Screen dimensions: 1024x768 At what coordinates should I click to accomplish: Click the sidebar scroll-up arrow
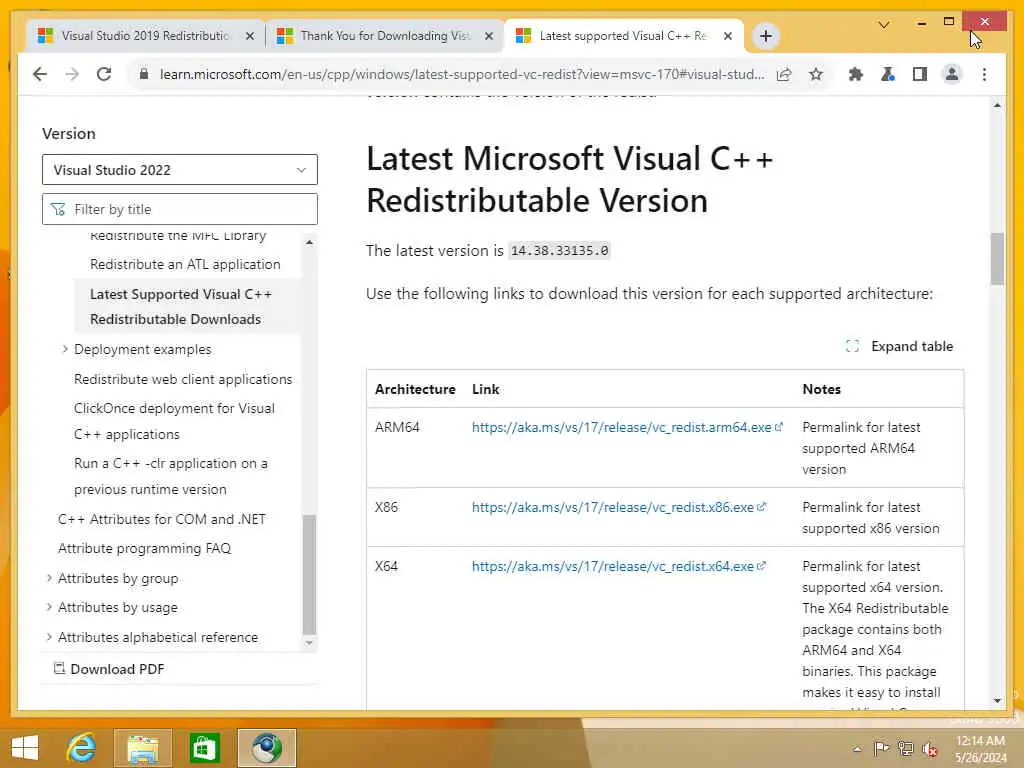pyautogui.click(x=310, y=242)
